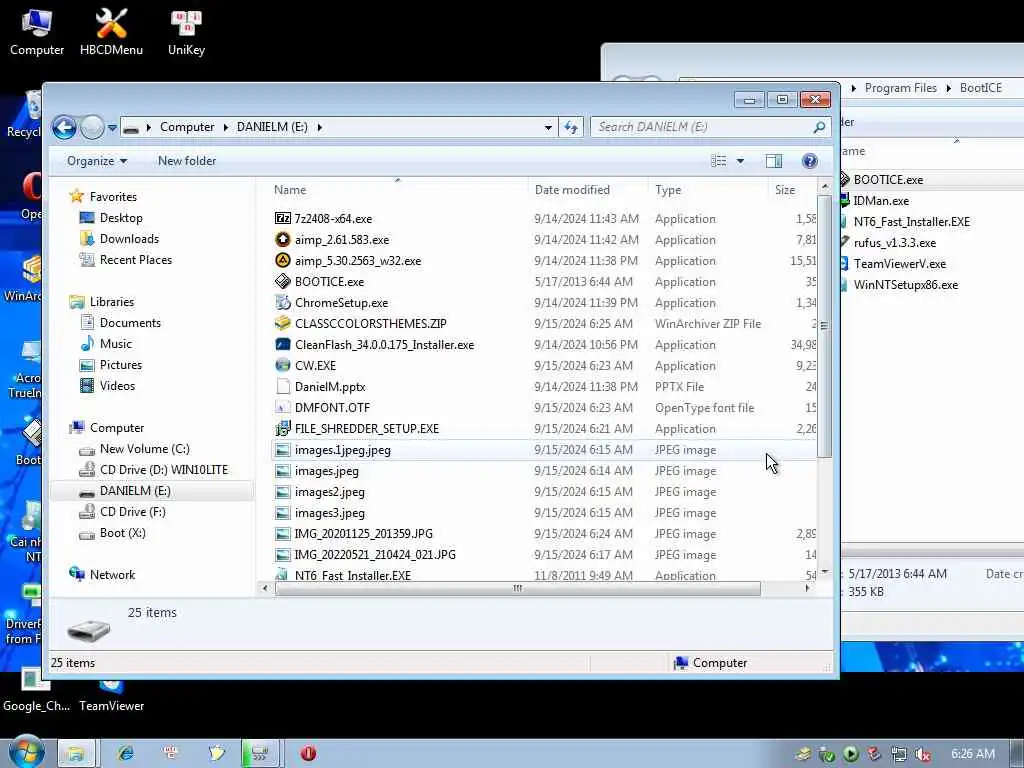Click the Forward navigation arrow
1024x768 pixels.
click(93, 127)
